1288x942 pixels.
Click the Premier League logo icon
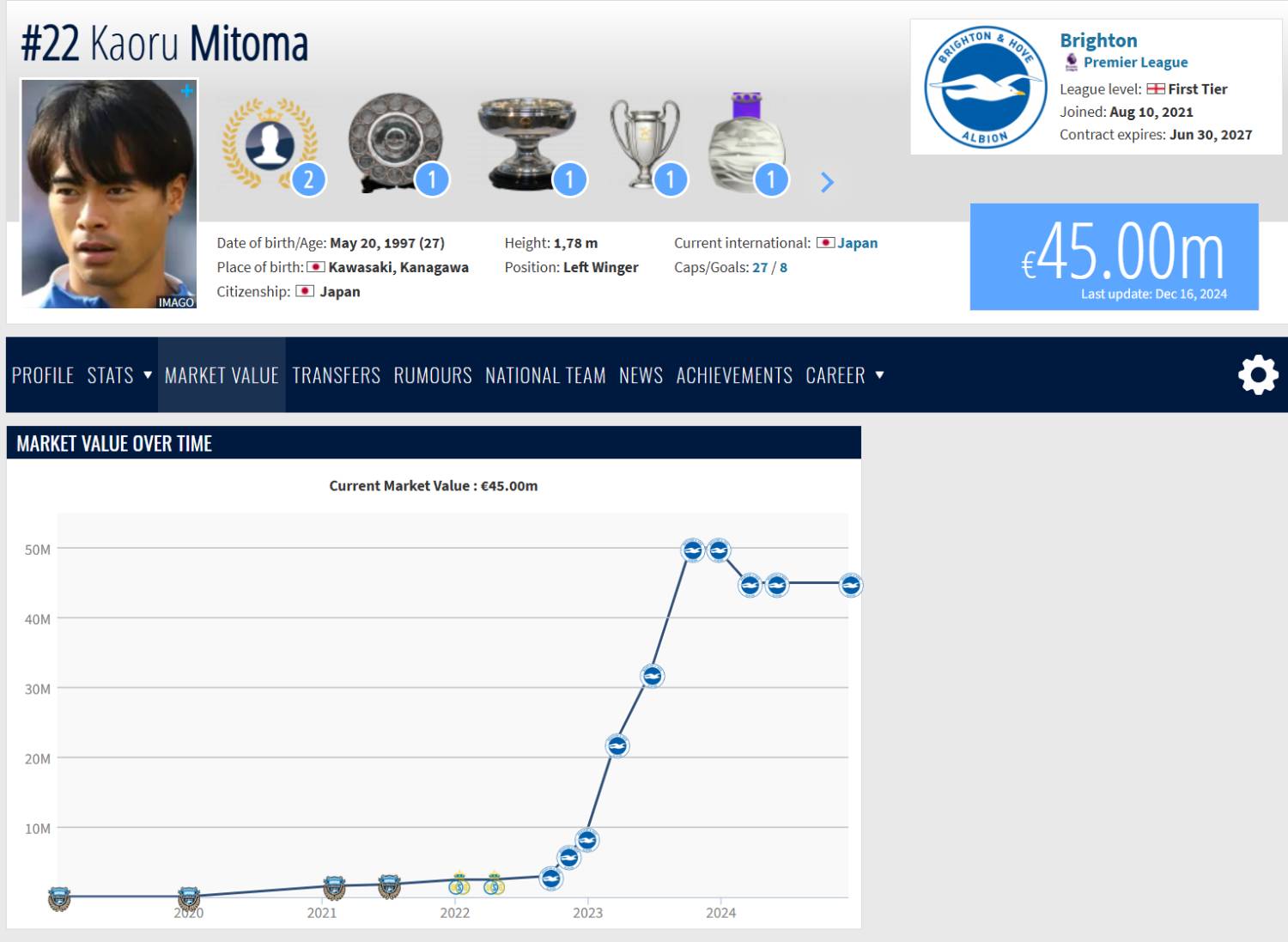(x=1071, y=62)
